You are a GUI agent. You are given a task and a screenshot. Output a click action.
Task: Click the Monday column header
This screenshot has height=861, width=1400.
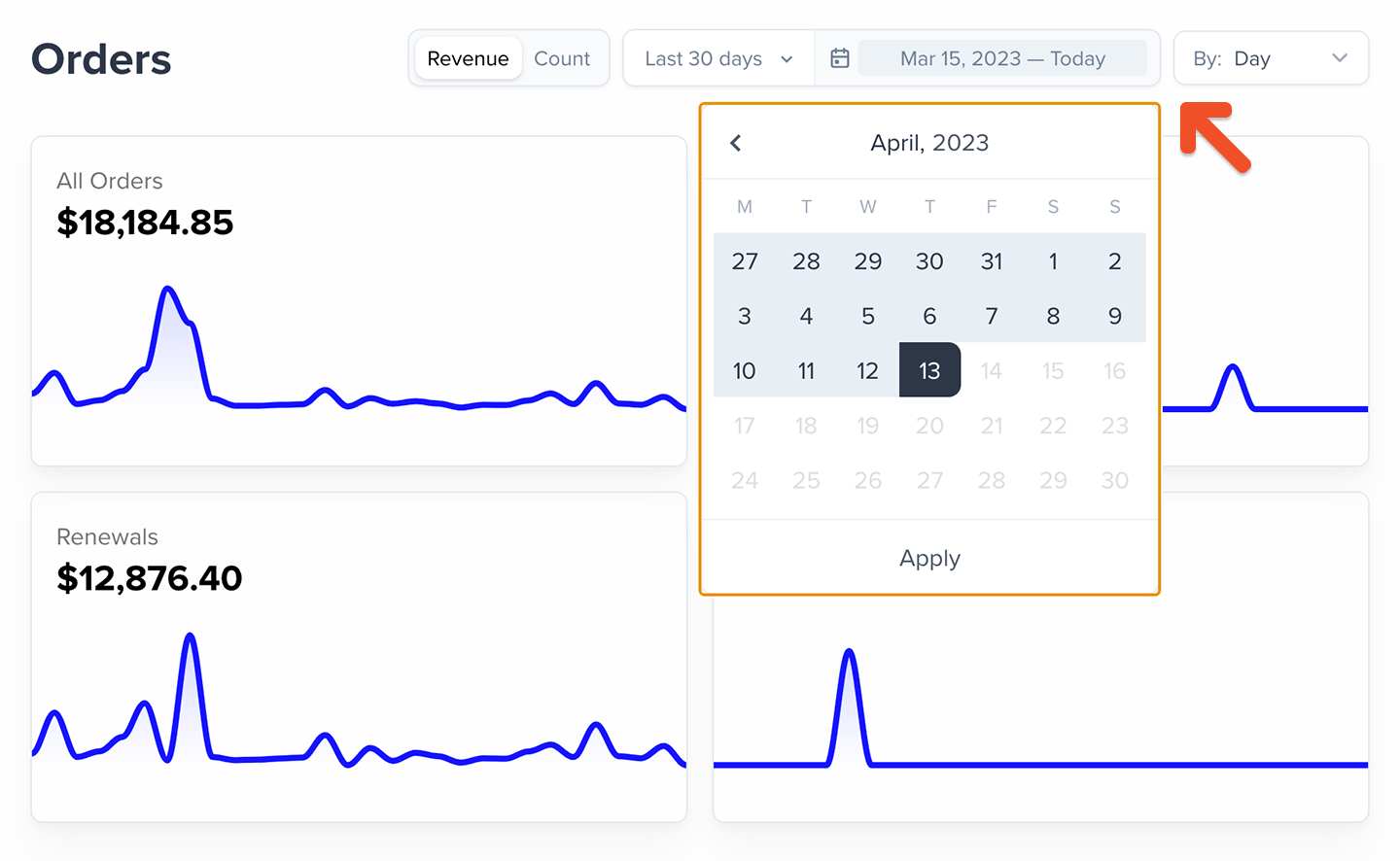[x=745, y=206]
